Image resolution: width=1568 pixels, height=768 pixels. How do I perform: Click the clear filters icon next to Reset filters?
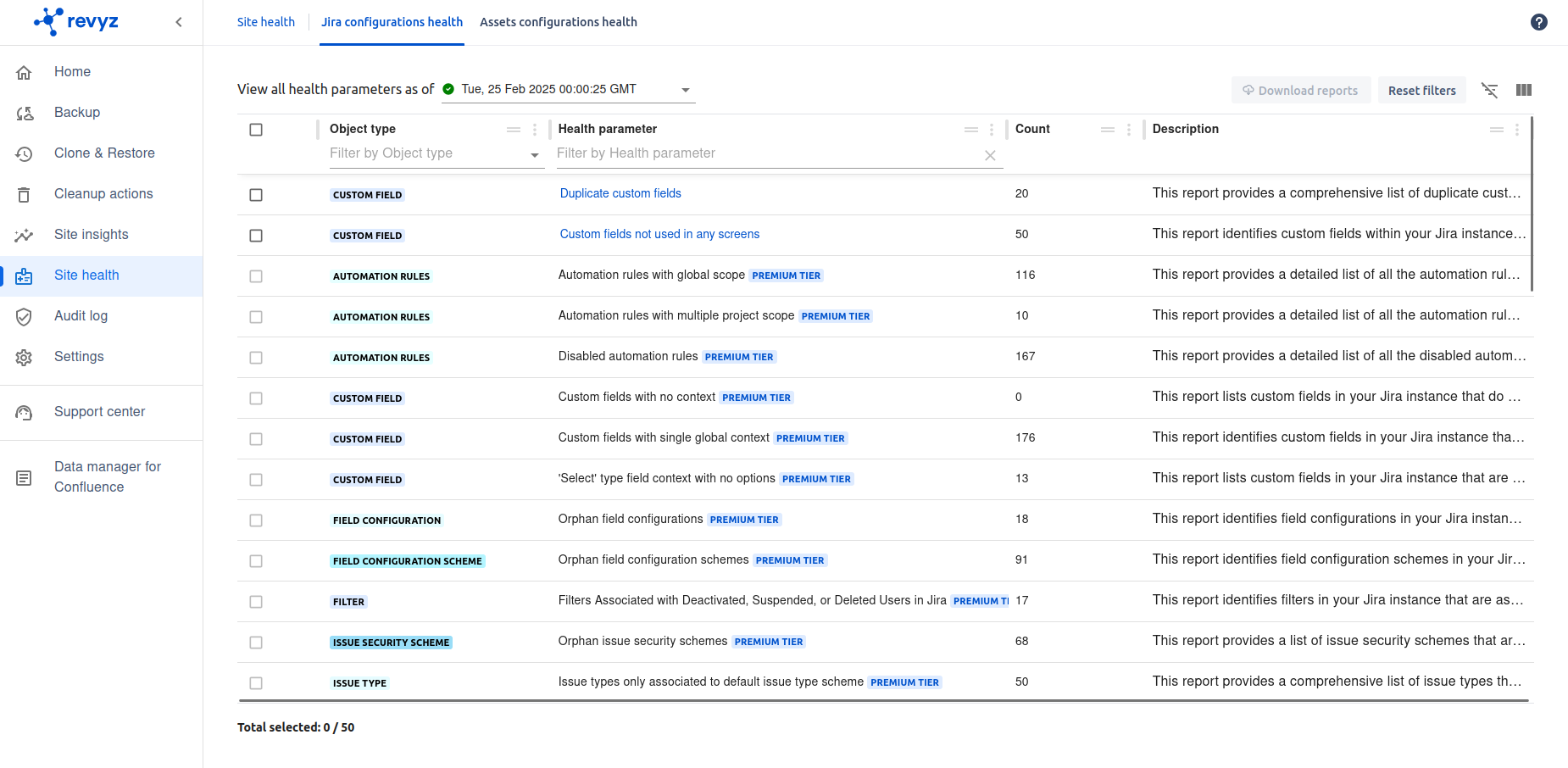[1489, 90]
